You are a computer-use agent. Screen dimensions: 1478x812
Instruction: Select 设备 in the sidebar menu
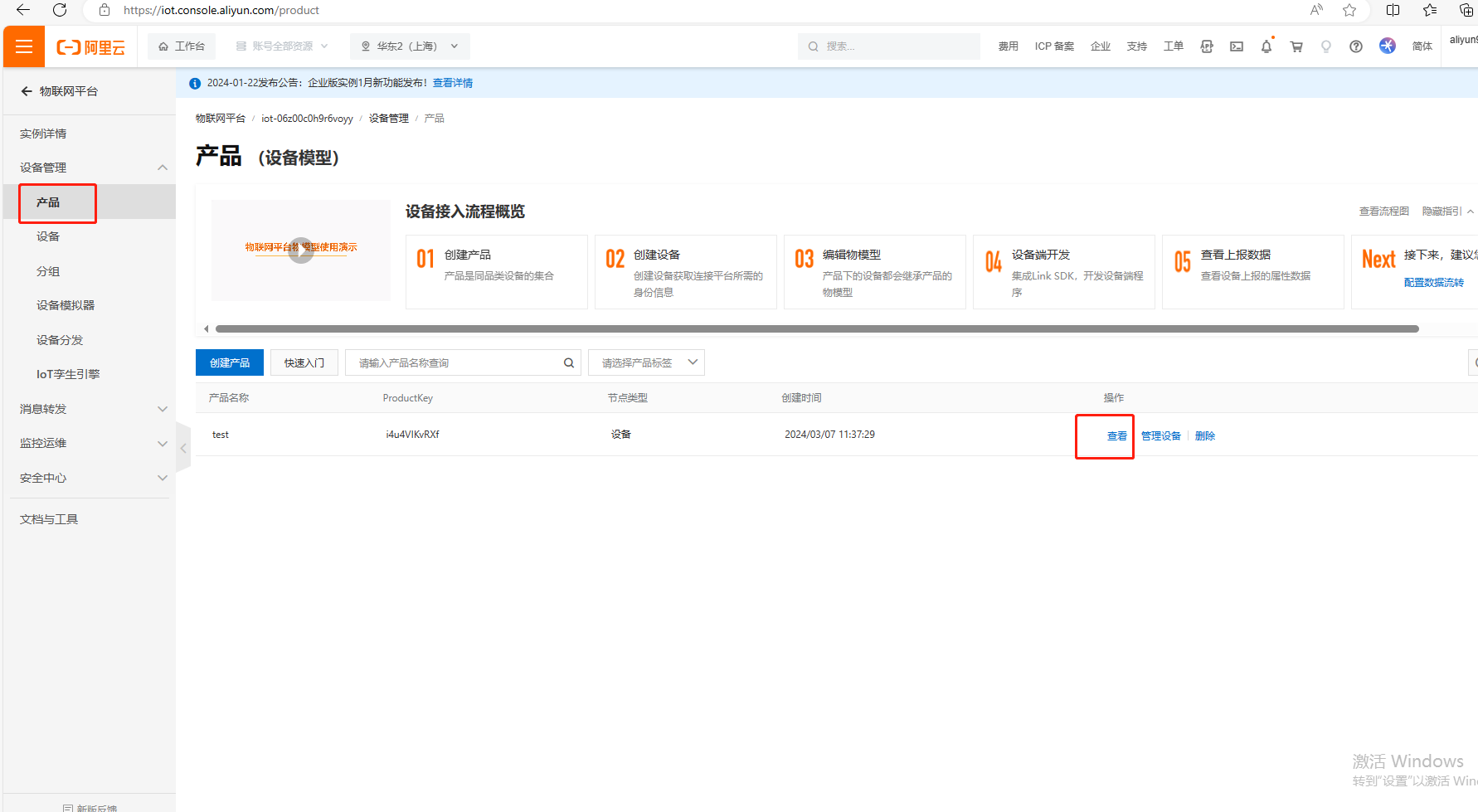click(48, 236)
